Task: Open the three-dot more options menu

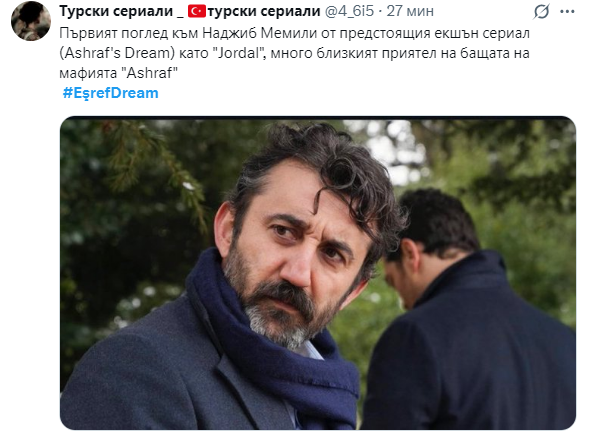Action: [567, 12]
